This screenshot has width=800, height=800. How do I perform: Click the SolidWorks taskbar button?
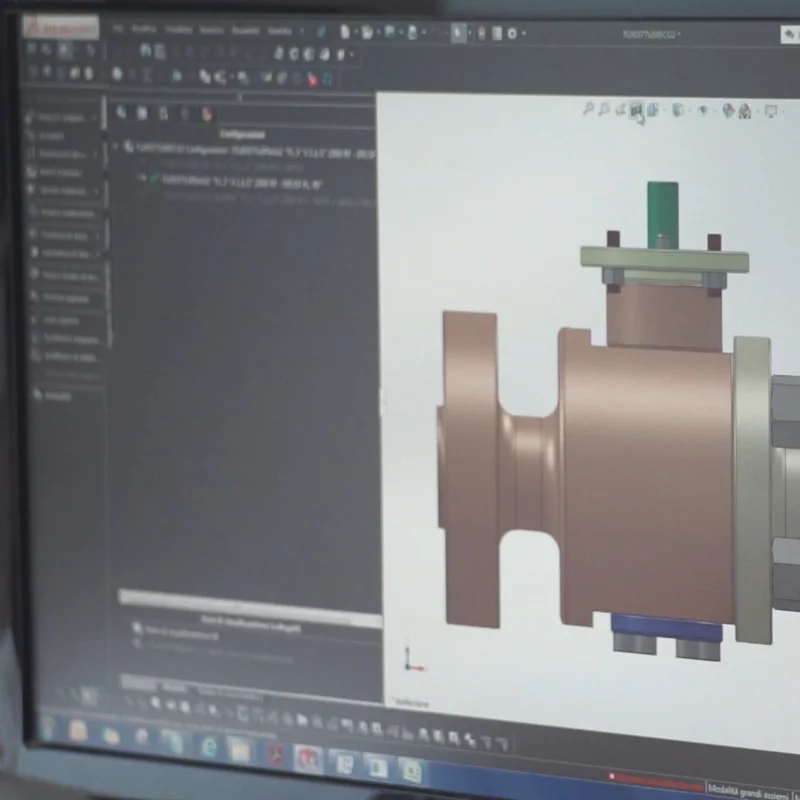click(308, 760)
